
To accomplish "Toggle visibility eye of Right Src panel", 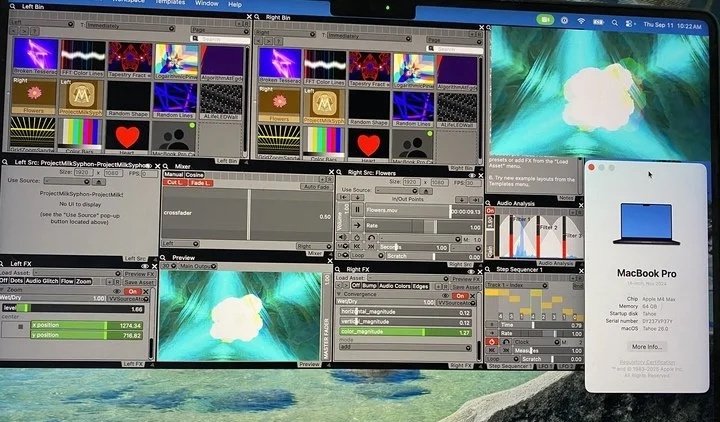I will [472, 175].
